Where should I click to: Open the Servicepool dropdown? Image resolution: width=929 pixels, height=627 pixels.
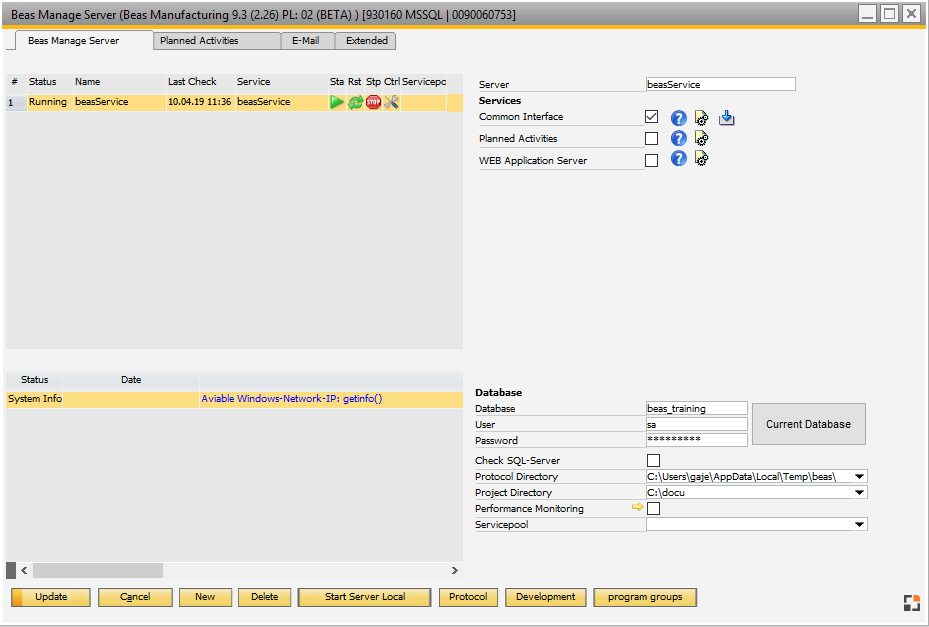pyautogui.click(x=860, y=524)
